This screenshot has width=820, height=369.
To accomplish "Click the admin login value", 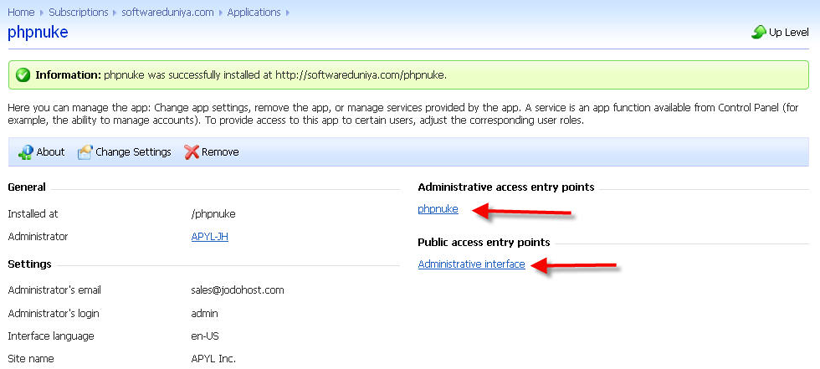I will [204, 314].
